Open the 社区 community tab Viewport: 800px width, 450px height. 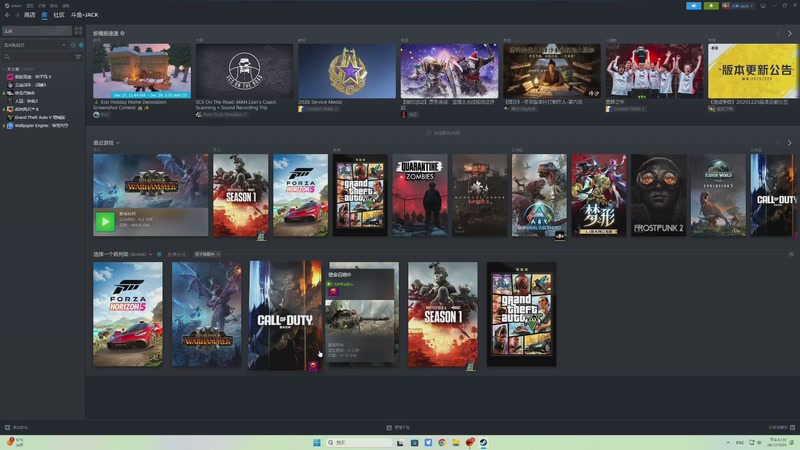(x=59, y=15)
